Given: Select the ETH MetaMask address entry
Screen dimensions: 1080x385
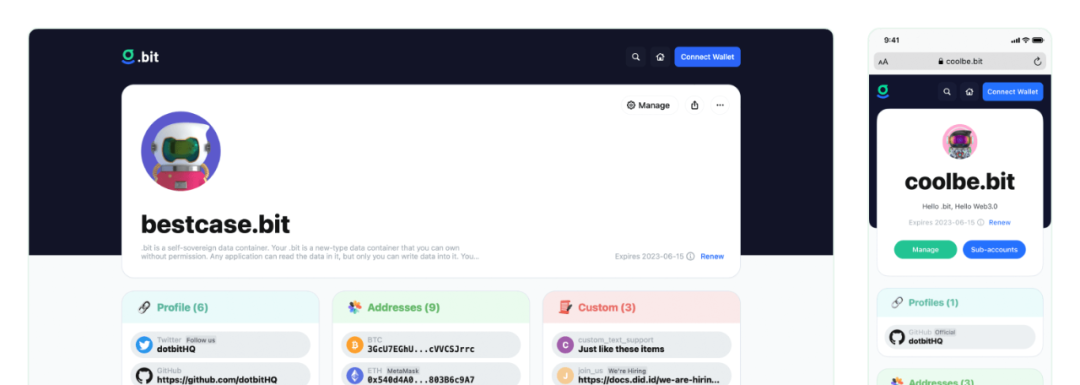Looking at the screenshot, I should click(431, 375).
